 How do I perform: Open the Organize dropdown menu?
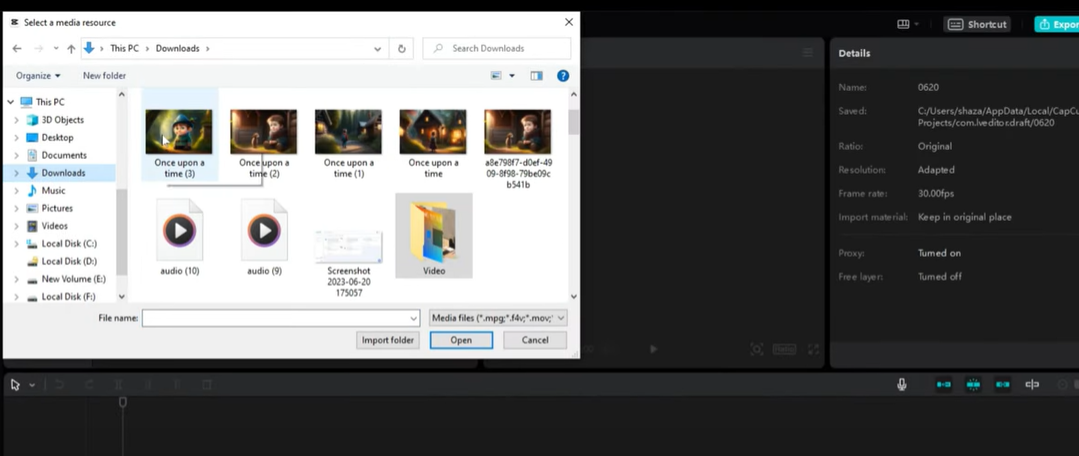[38, 76]
